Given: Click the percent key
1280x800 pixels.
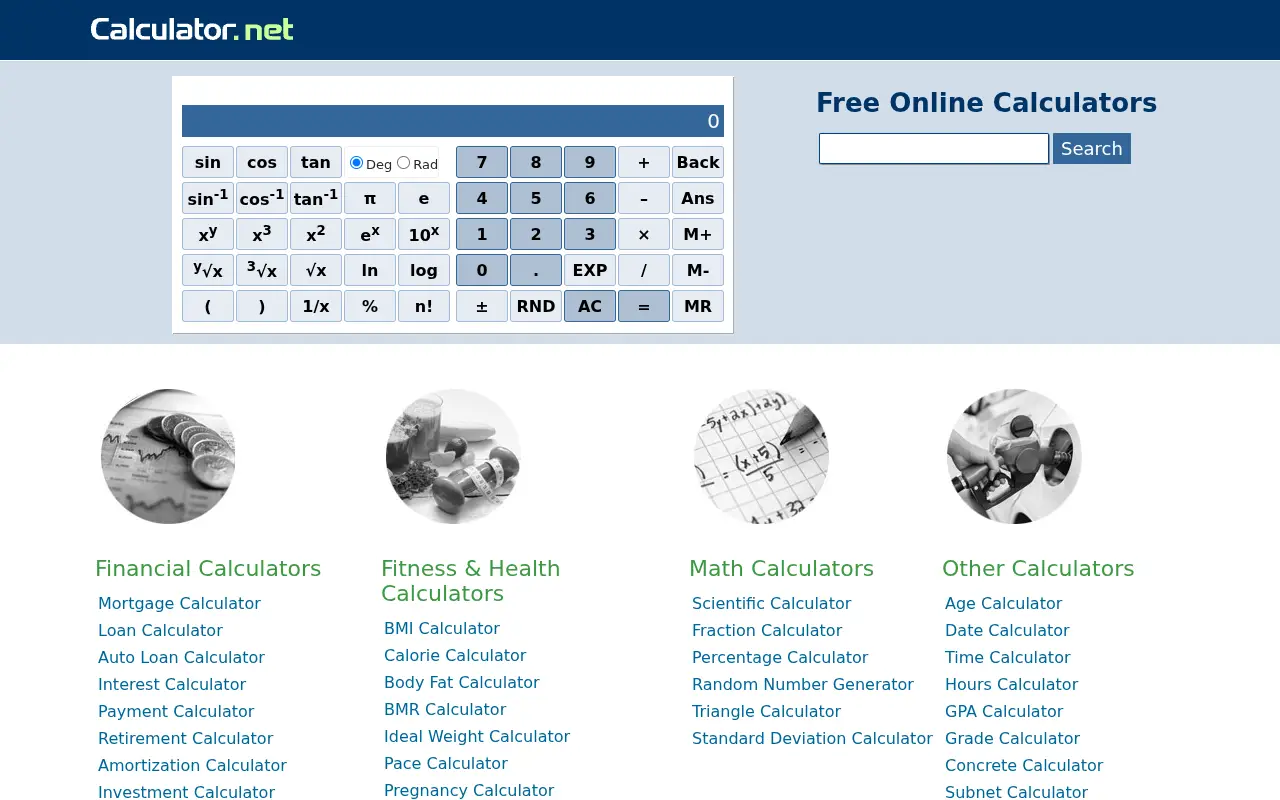Looking at the screenshot, I should (x=370, y=306).
